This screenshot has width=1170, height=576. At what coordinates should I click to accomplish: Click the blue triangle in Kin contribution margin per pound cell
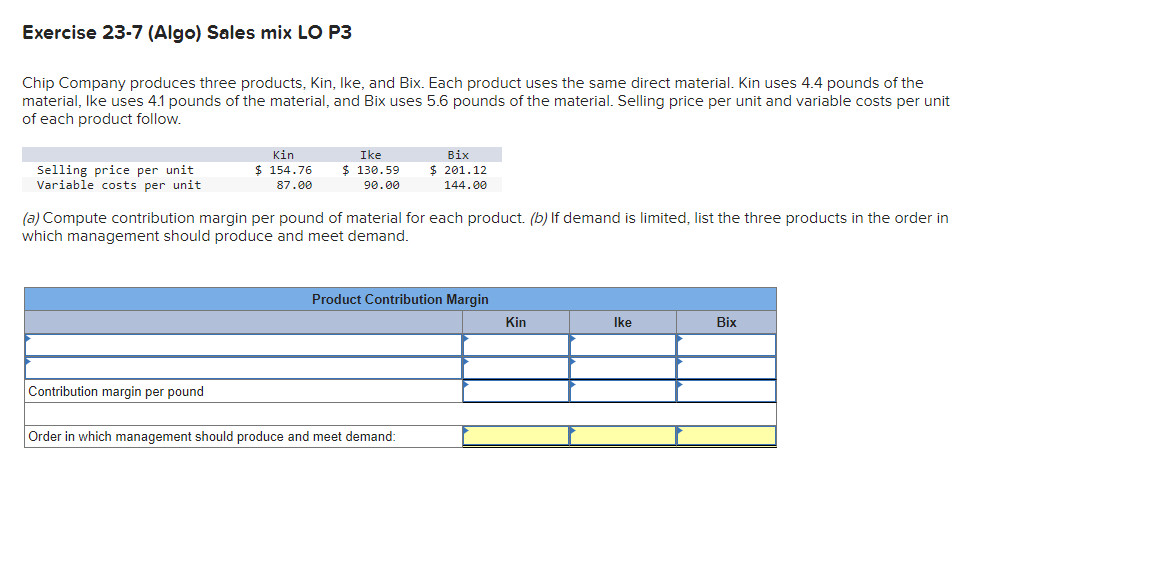pyautogui.click(x=465, y=387)
